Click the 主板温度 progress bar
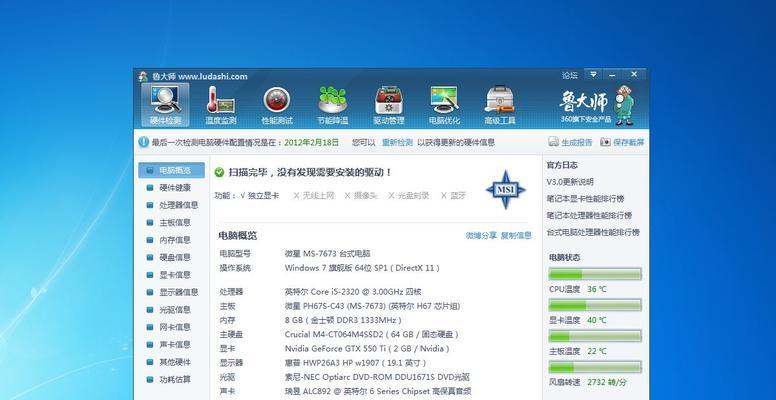The image size is (776, 400). (x=595, y=336)
